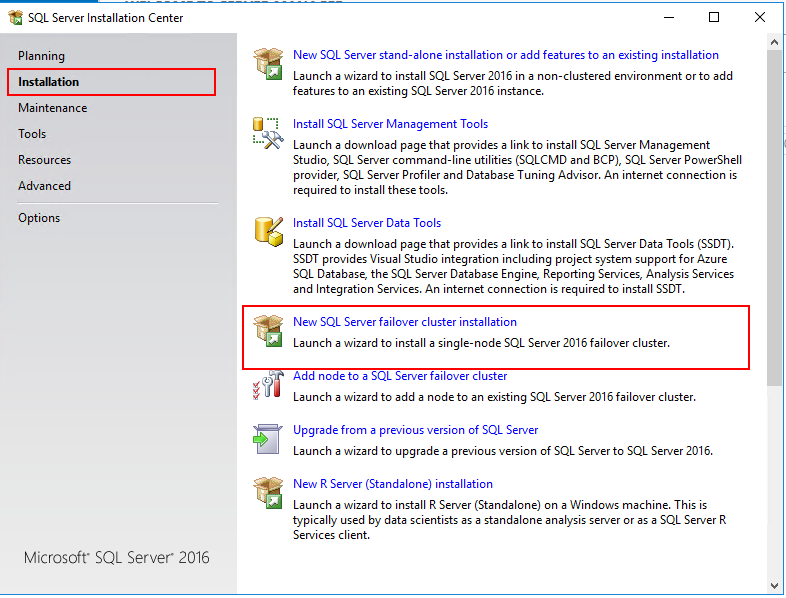Click the scrollbar down arrow
The width and height of the screenshot is (786, 598).
tap(774, 585)
